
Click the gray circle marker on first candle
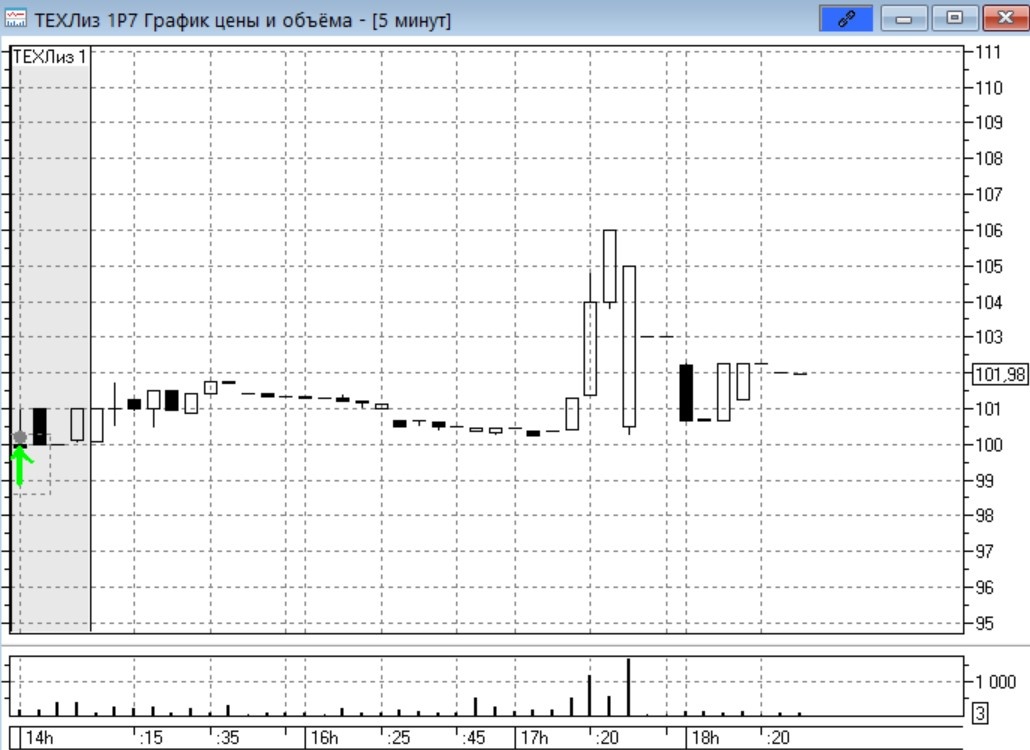pos(20,437)
